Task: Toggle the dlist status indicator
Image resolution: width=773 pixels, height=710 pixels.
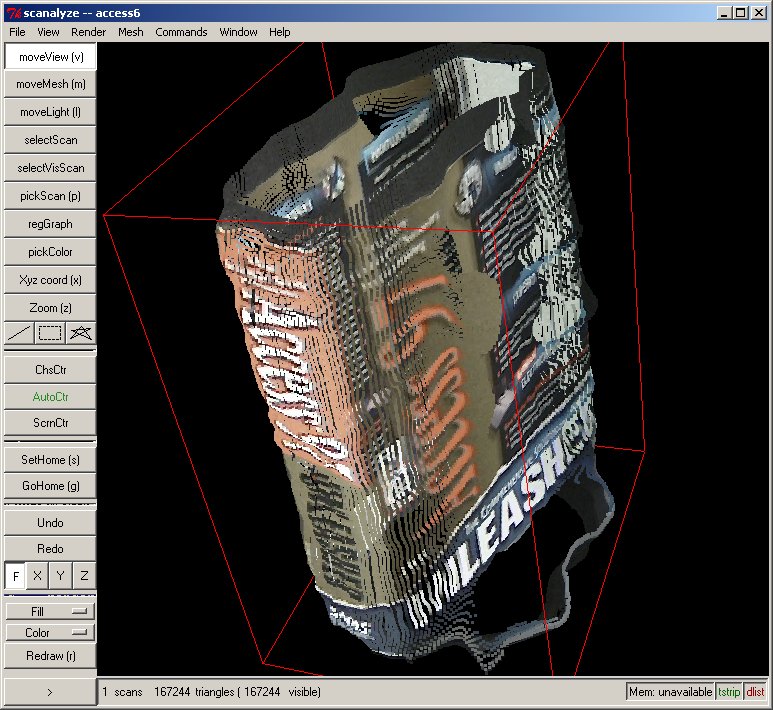Action: 755,692
